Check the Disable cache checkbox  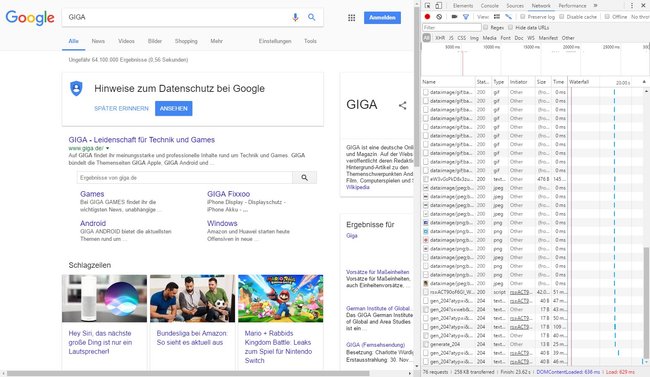(562, 17)
